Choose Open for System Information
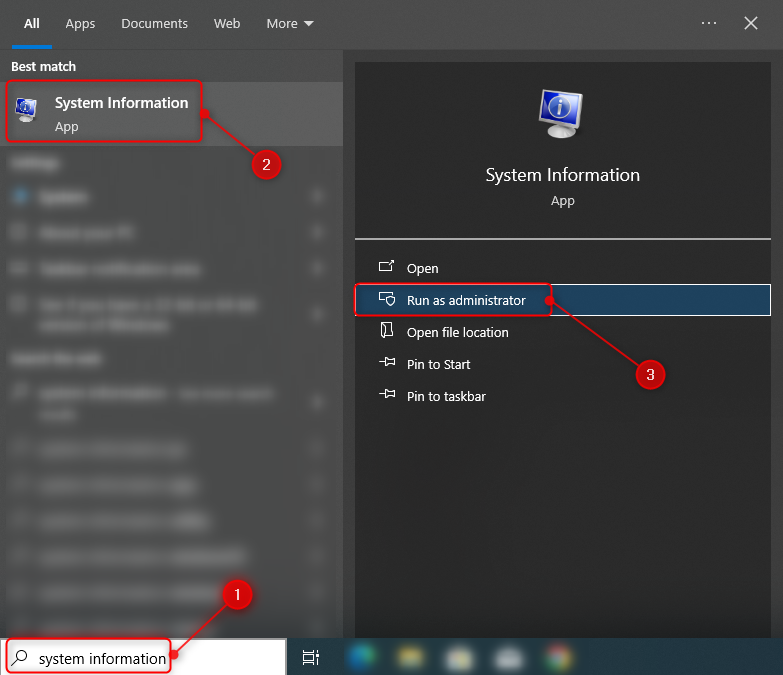Image resolution: width=783 pixels, height=675 pixels. click(563, 268)
